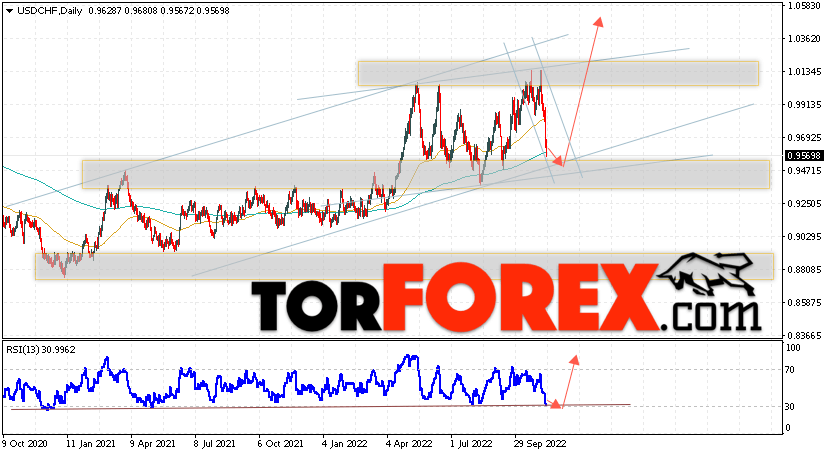Click price axis value 1.05830
This screenshot has width=828, height=455.
(x=804, y=6)
